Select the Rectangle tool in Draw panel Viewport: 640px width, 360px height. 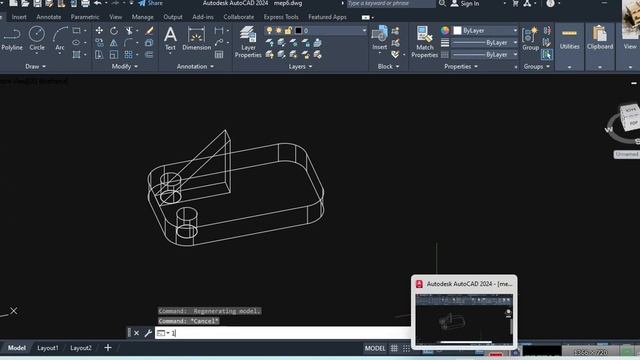(76, 31)
